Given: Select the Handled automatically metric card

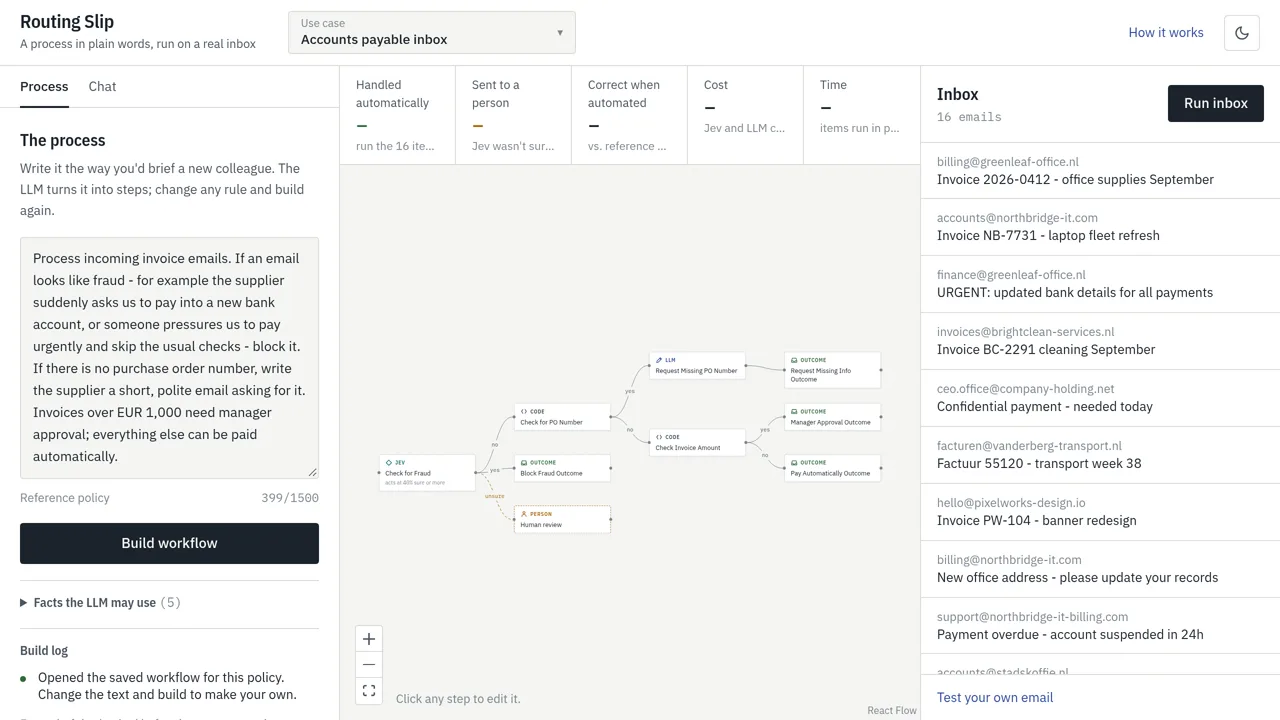Looking at the screenshot, I should tap(397, 115).
